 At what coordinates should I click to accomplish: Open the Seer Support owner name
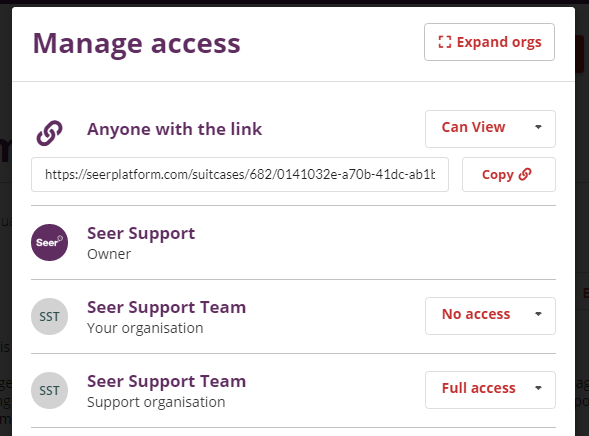coord(141,233)
